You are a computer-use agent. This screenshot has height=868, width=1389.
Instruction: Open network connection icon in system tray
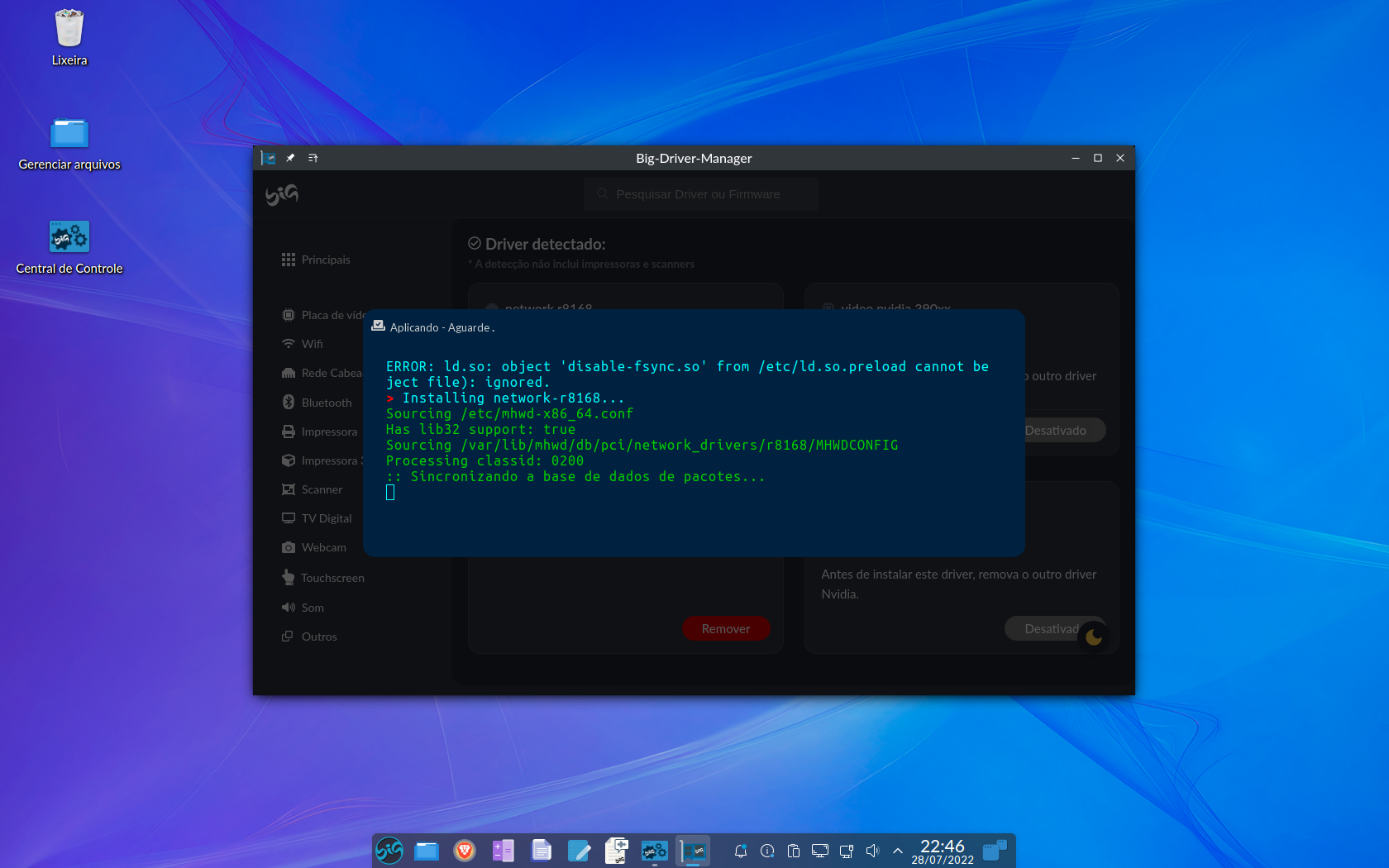pyautogui.click(x=847, y=851)
